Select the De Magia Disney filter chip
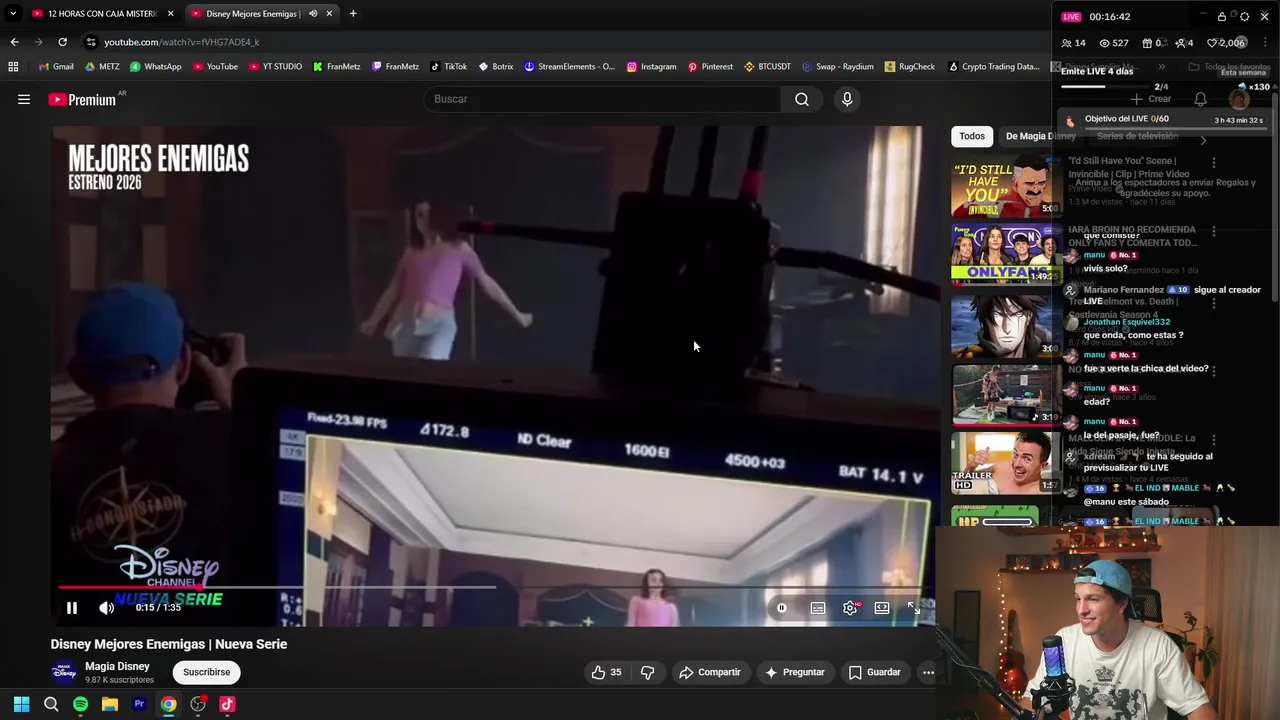 coord(1040,136)
